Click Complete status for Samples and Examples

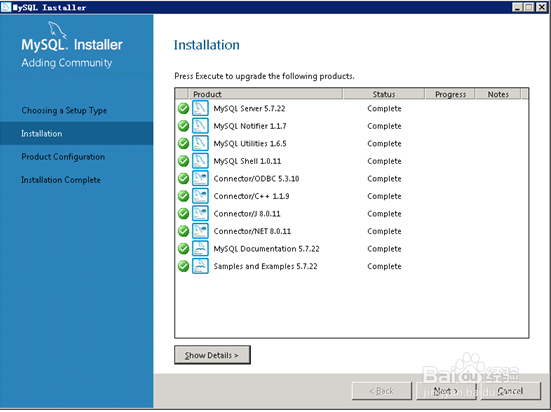(x=384, y=266)
